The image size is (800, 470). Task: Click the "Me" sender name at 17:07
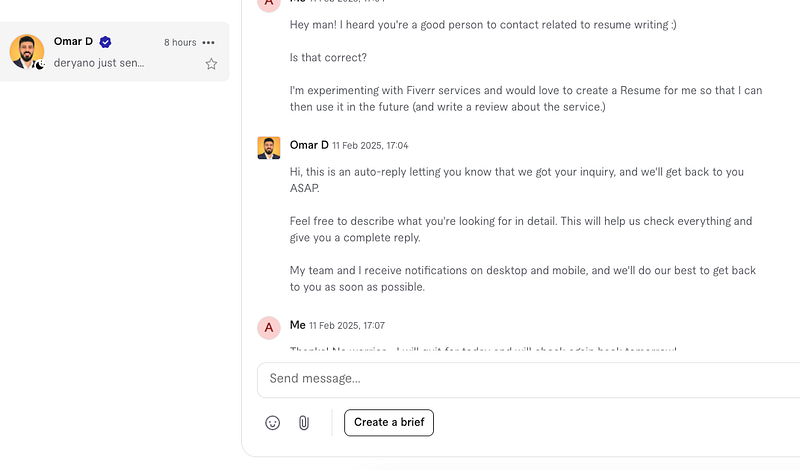pos(297,325)
